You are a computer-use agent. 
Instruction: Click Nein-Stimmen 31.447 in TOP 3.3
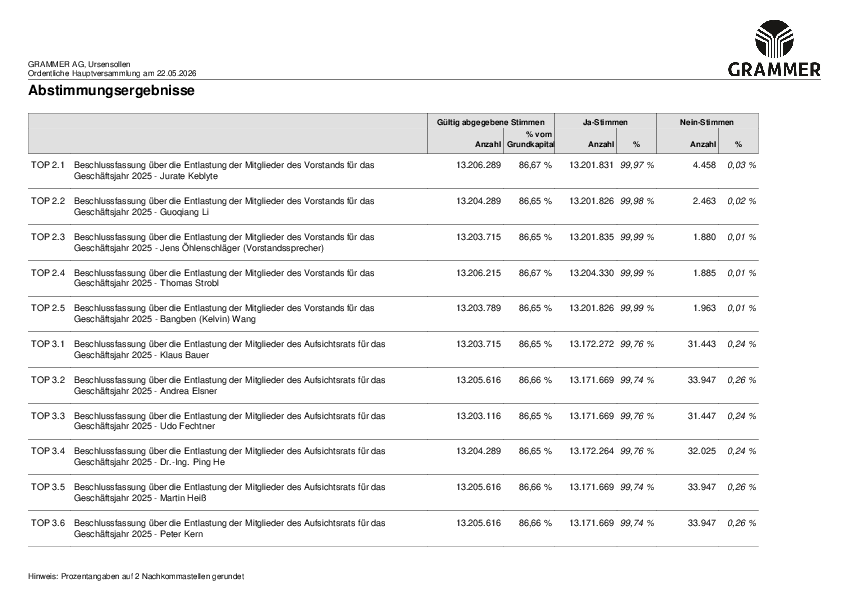click(x=702, y=416)
